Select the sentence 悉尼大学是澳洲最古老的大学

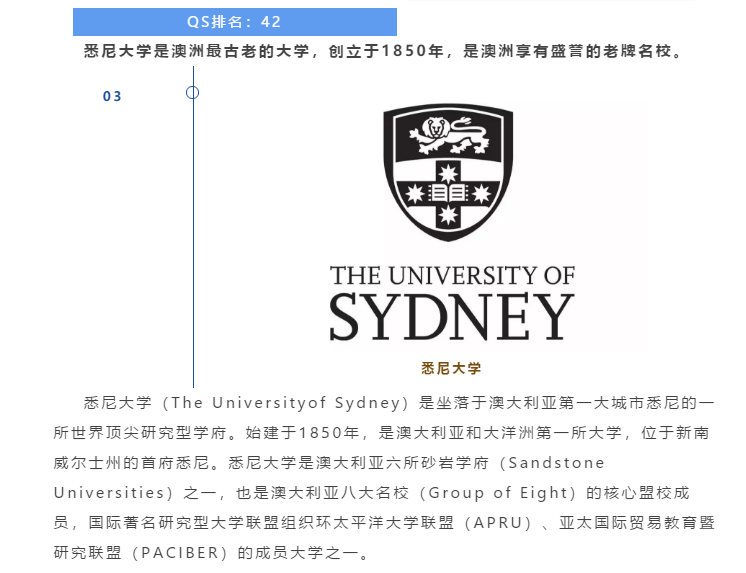[196, 51]
